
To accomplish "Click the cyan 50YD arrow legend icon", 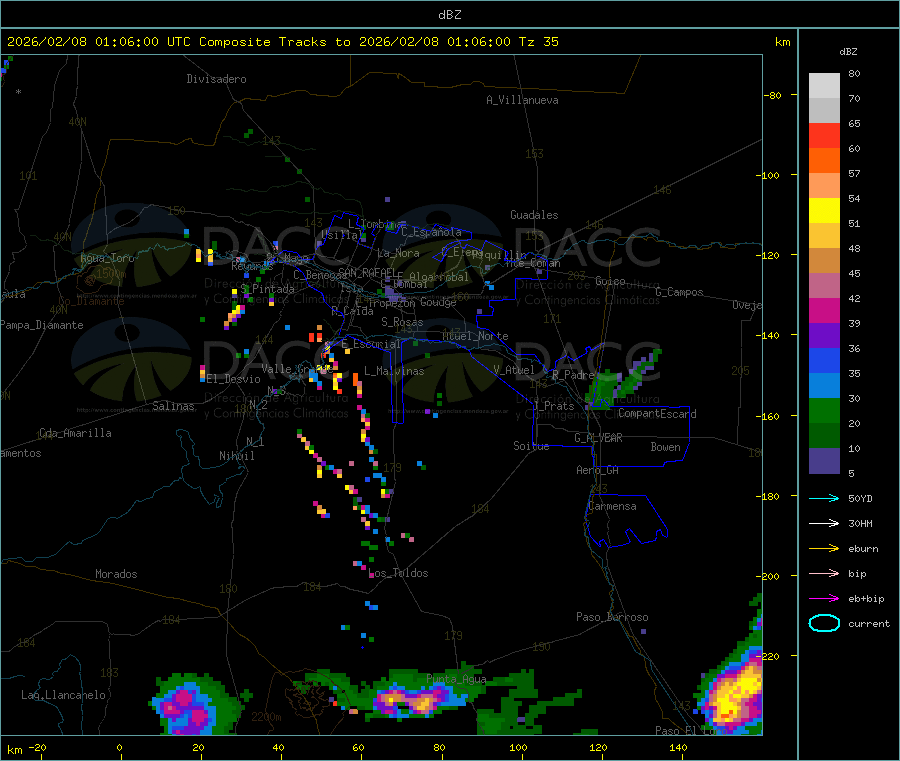I will (824, 498).
